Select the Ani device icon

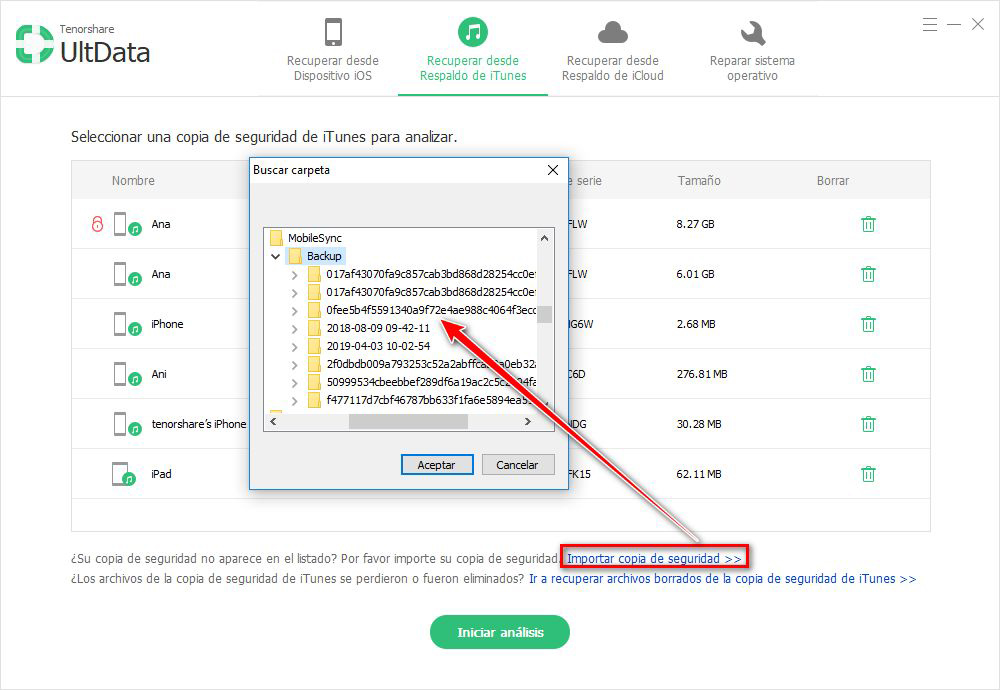127,374
